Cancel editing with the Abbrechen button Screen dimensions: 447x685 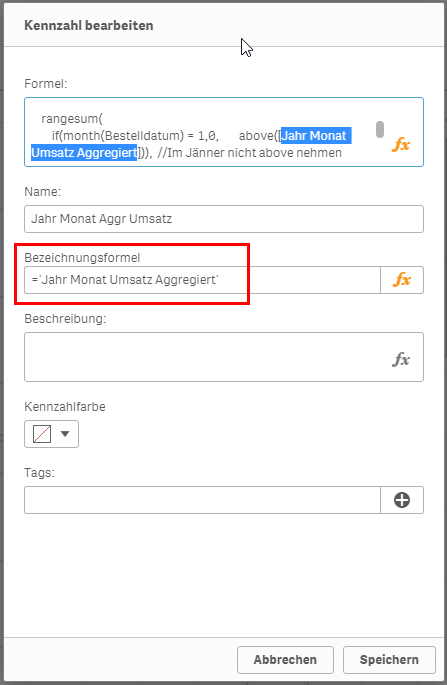[285, 660]
